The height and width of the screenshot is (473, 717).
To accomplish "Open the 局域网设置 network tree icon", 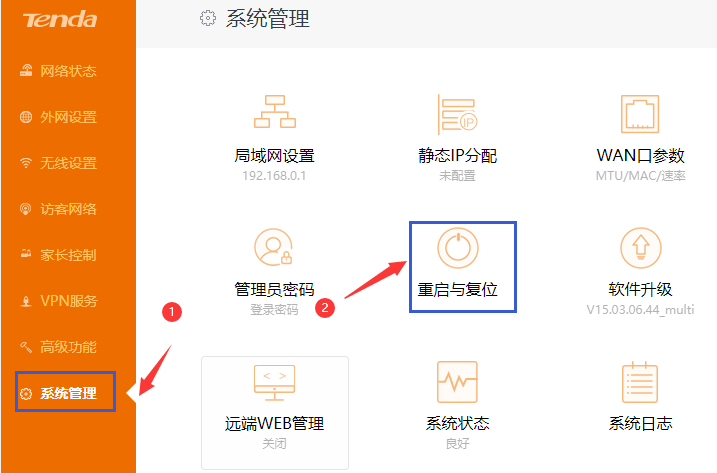I will pos(275,112).
